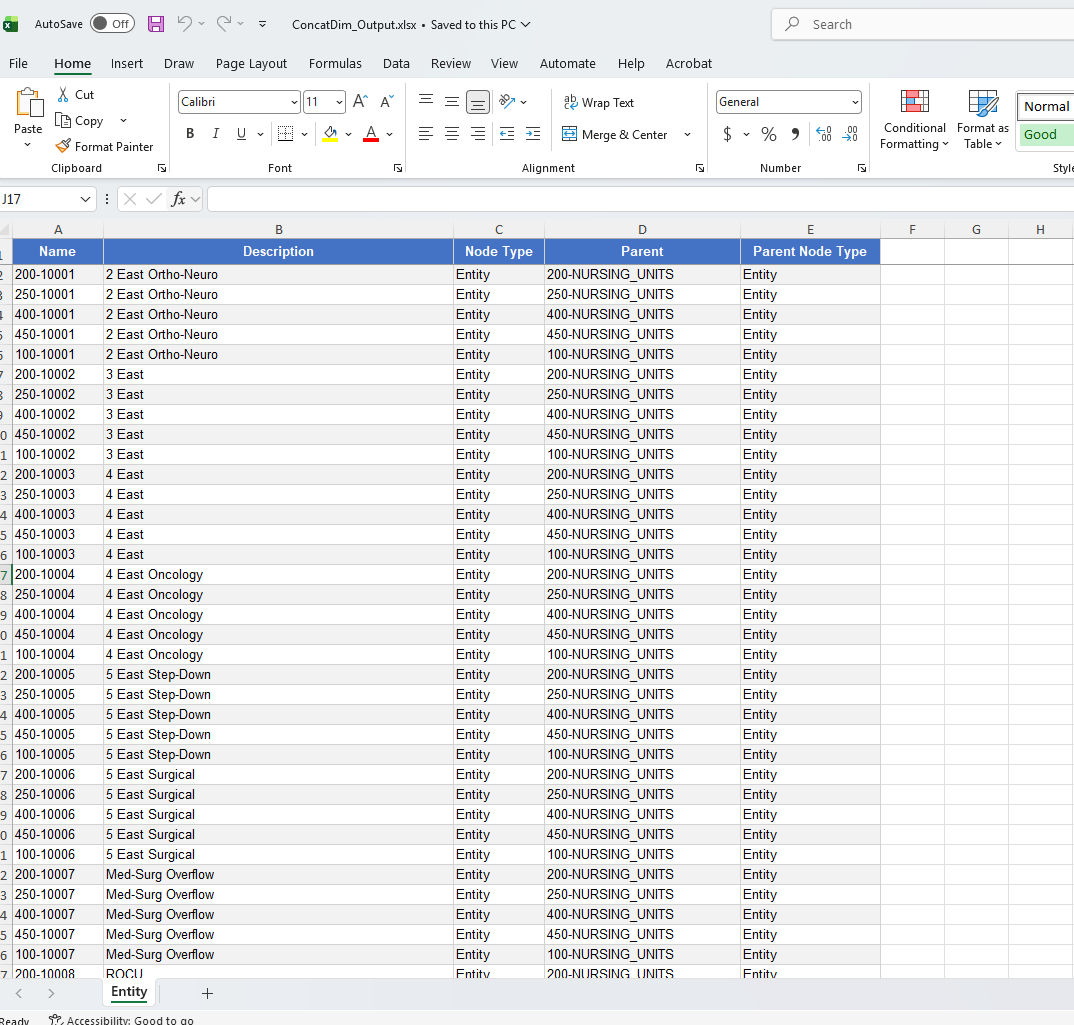Expand the Name Box dropdown arrow

coord(85,199)
